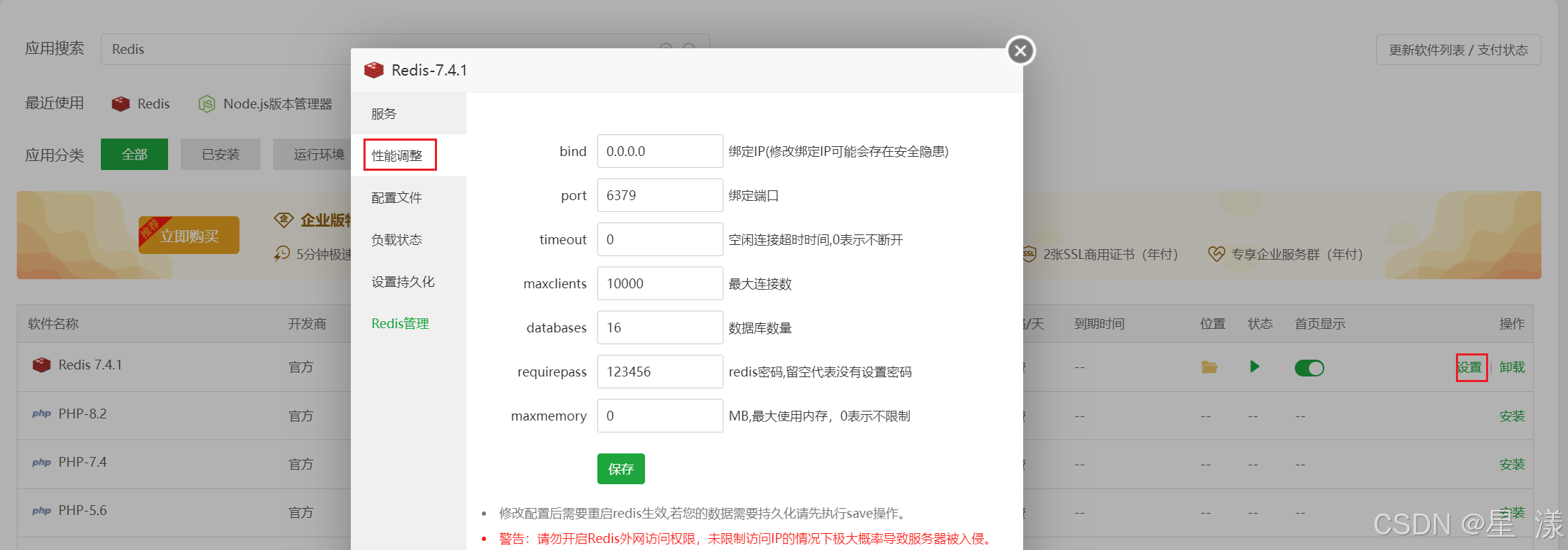Viewport: 1568px width, 550px height.
Task: Click the bind IP input field
Action: click(x=660, y=151)
